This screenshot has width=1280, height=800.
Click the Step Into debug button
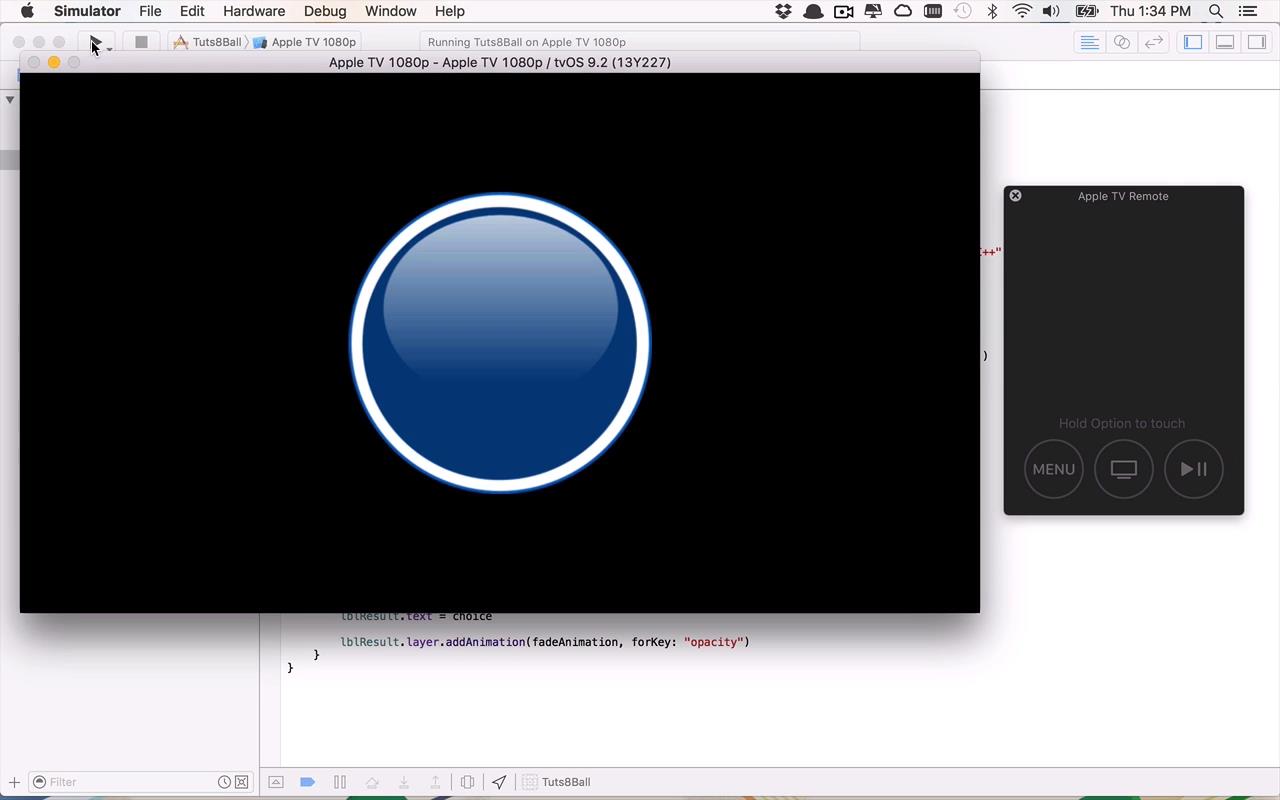[x=404, y=782]
